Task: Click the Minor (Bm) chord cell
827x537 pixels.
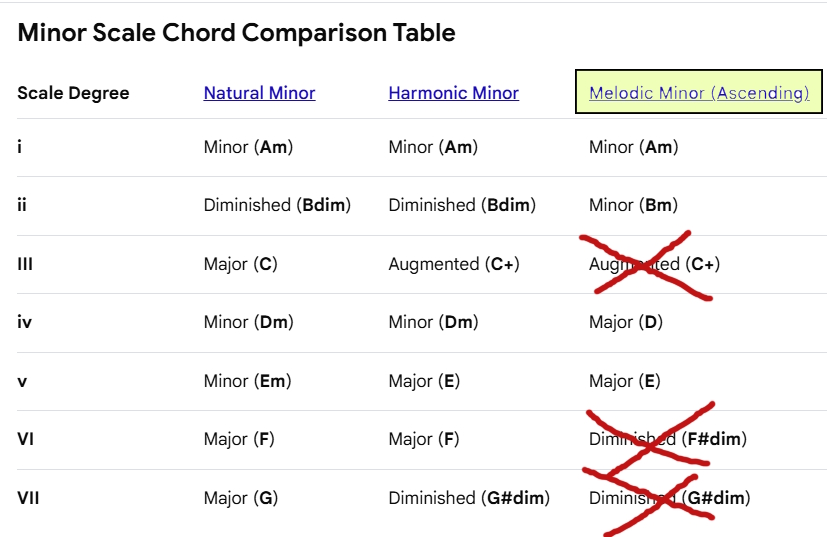Action: pyautogui.click(x=633, y=205)
